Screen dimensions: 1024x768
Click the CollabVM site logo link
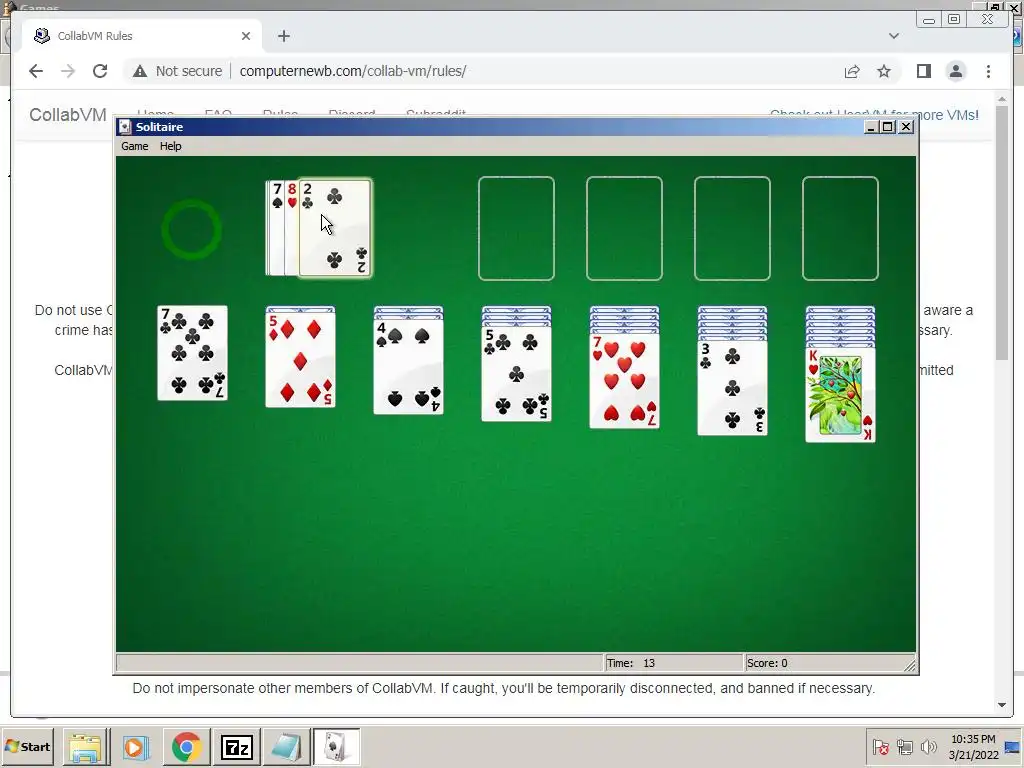[68, 115]
